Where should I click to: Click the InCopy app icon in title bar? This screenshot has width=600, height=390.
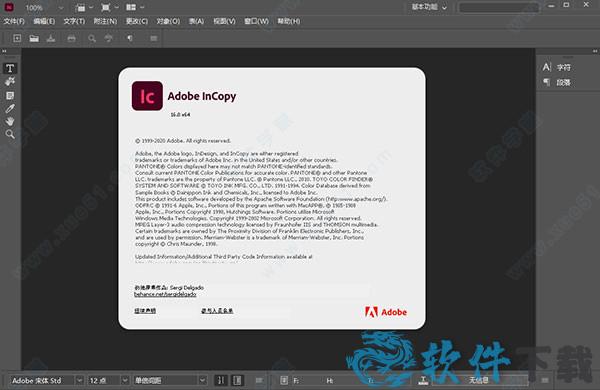coord(9,7)
